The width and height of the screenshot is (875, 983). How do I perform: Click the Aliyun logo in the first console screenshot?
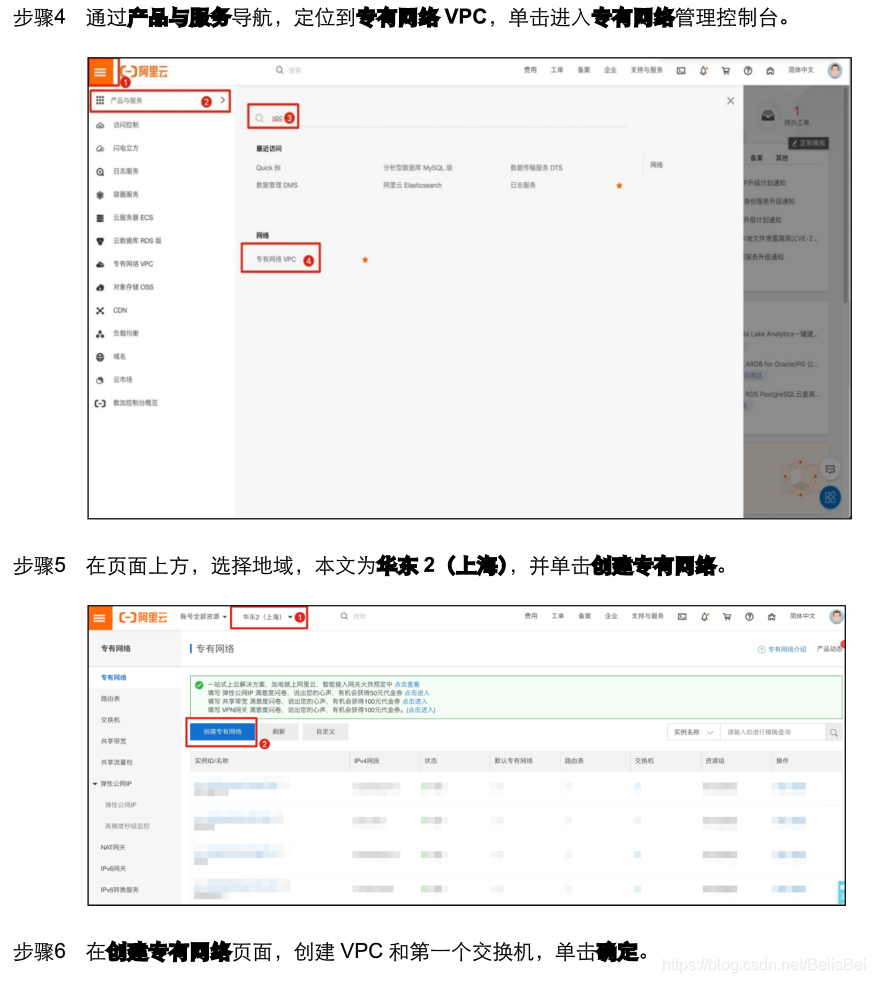coord(144,71)
